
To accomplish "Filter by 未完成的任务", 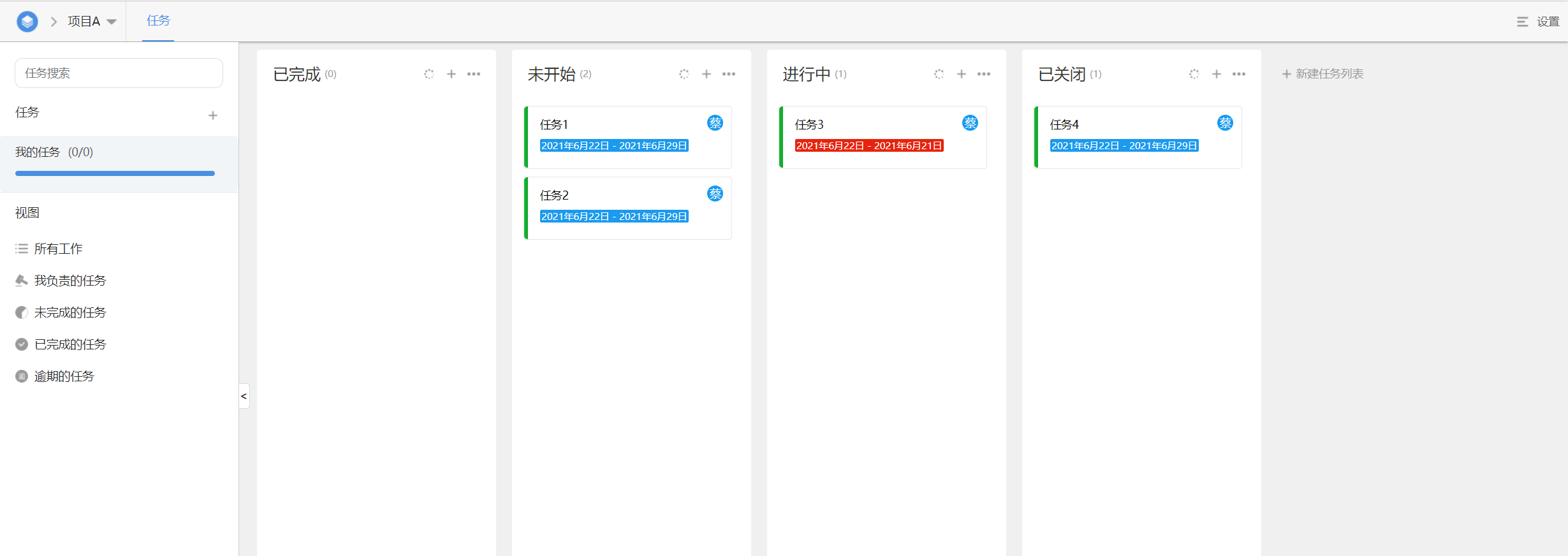I will [70, 312].
